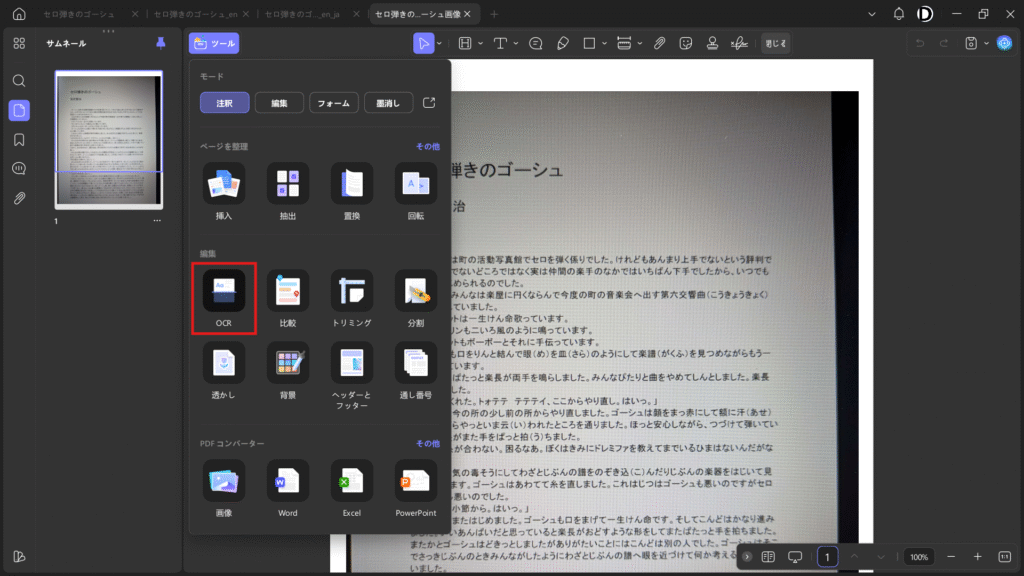
Task: Open the search panel in left sidebar
Action: pos(19,80)
